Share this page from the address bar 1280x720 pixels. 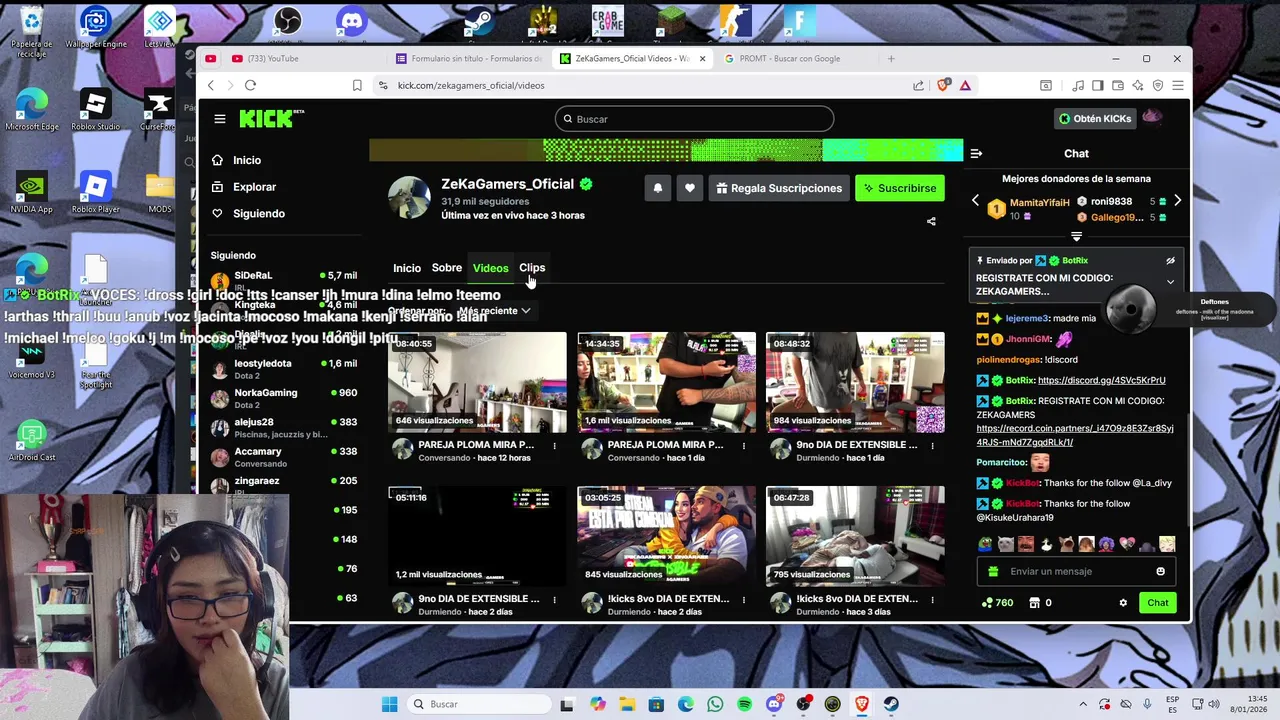pyautogui.click(x=918, y=85)
